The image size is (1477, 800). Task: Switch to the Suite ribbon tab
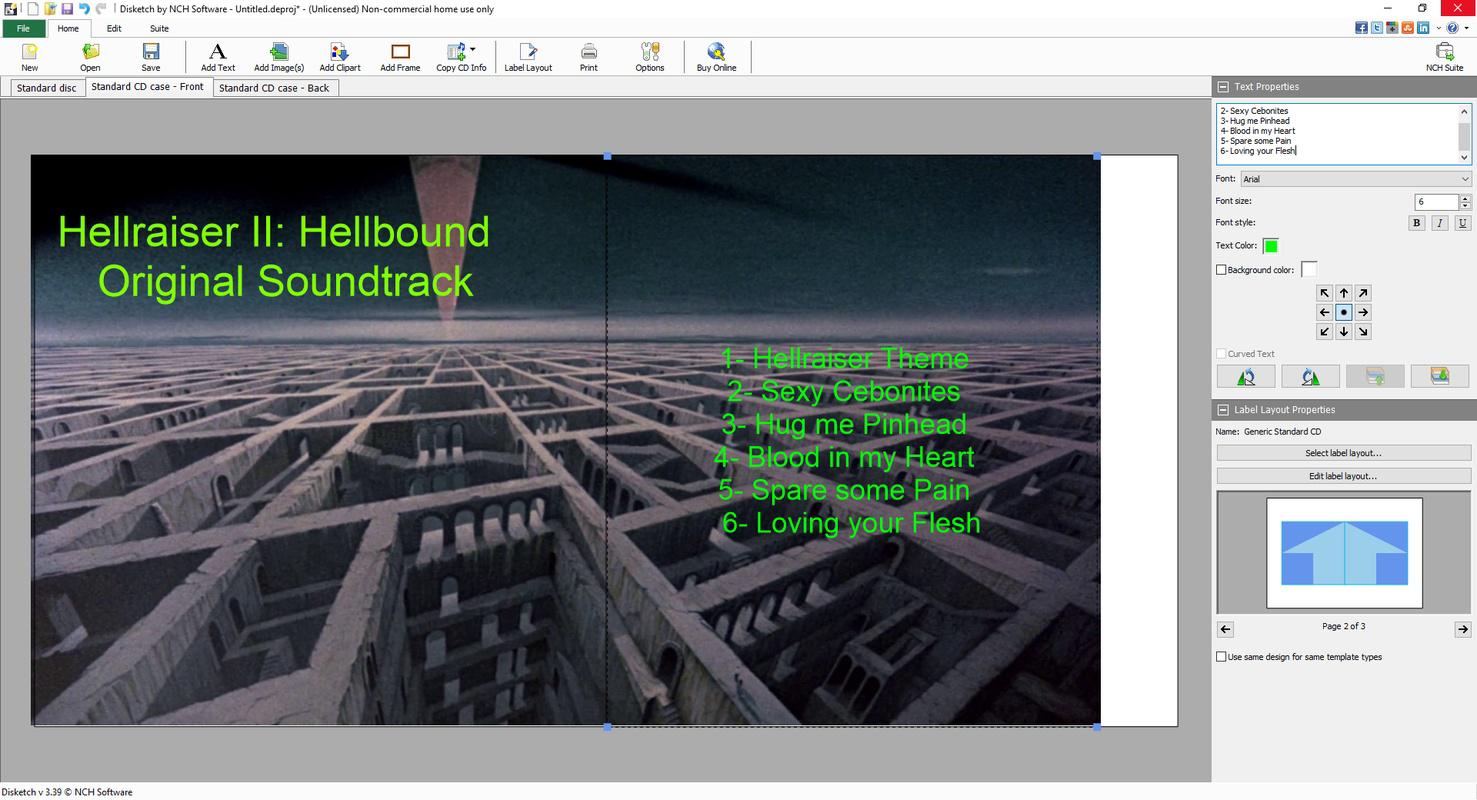pos(159,28)
